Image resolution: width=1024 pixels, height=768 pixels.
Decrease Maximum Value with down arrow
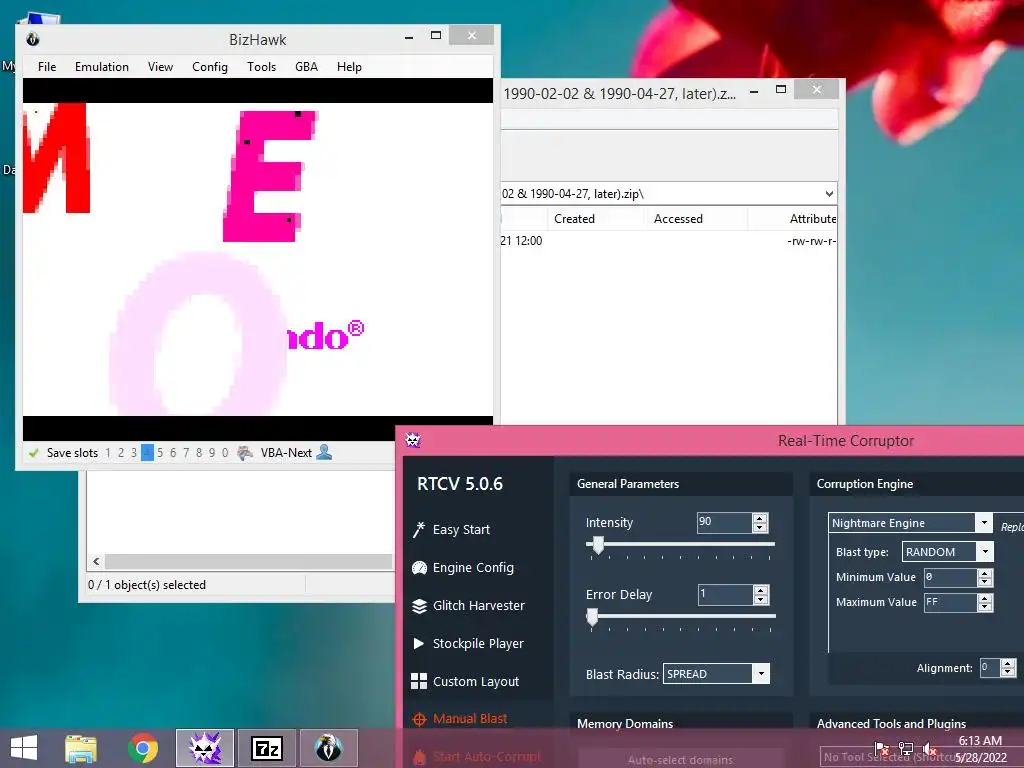[x=985, y=607]
